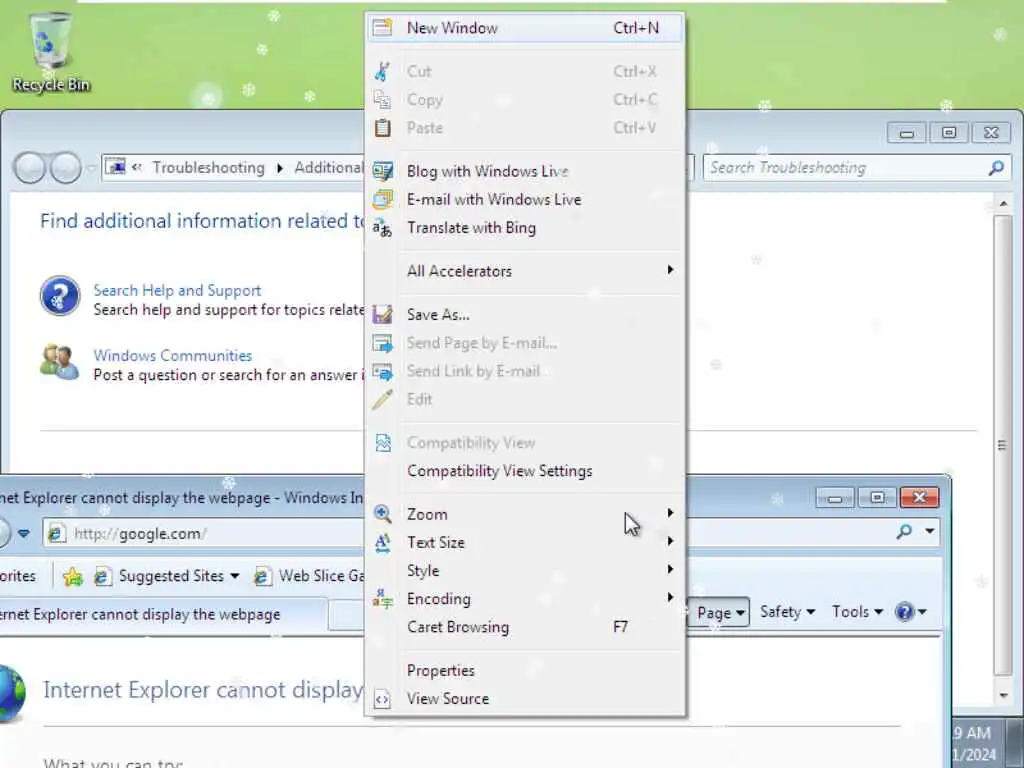Image resolution: width=1024 pixels, height=768 pixels.
Task: Click the Compatibility View icon in menu
Action: pos(382,443)
